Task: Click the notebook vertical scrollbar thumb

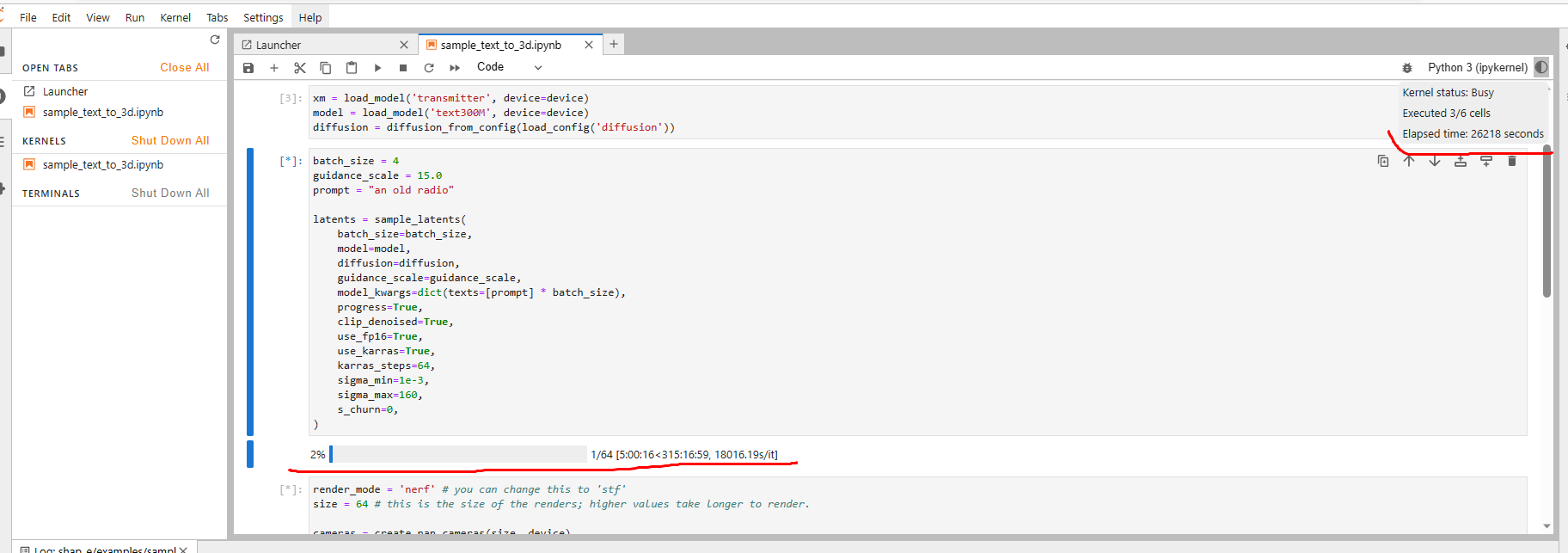Action: (1547, 222)
